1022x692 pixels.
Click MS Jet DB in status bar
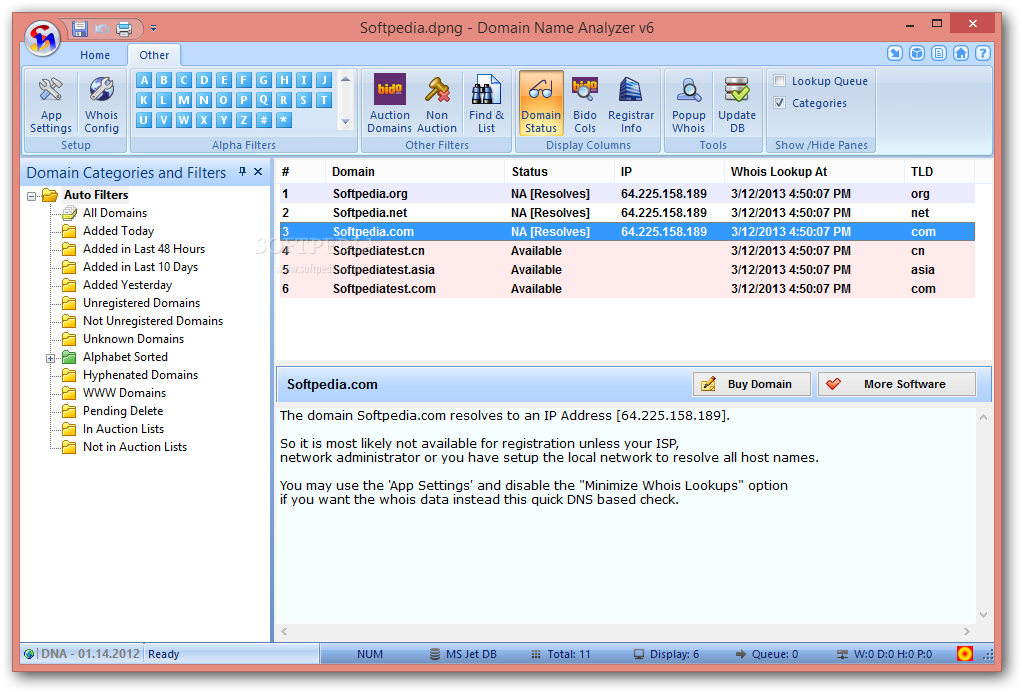[x=463, y=654]
